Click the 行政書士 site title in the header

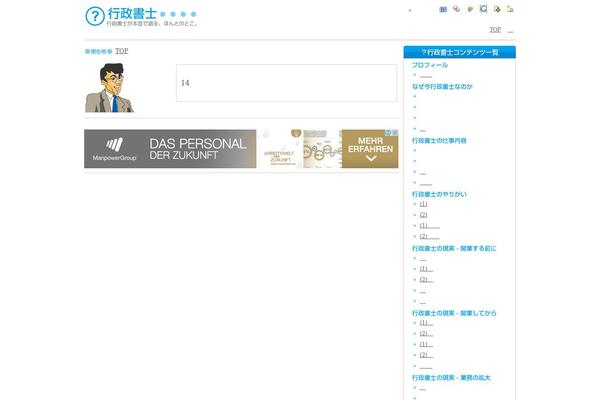click(132, 13)
